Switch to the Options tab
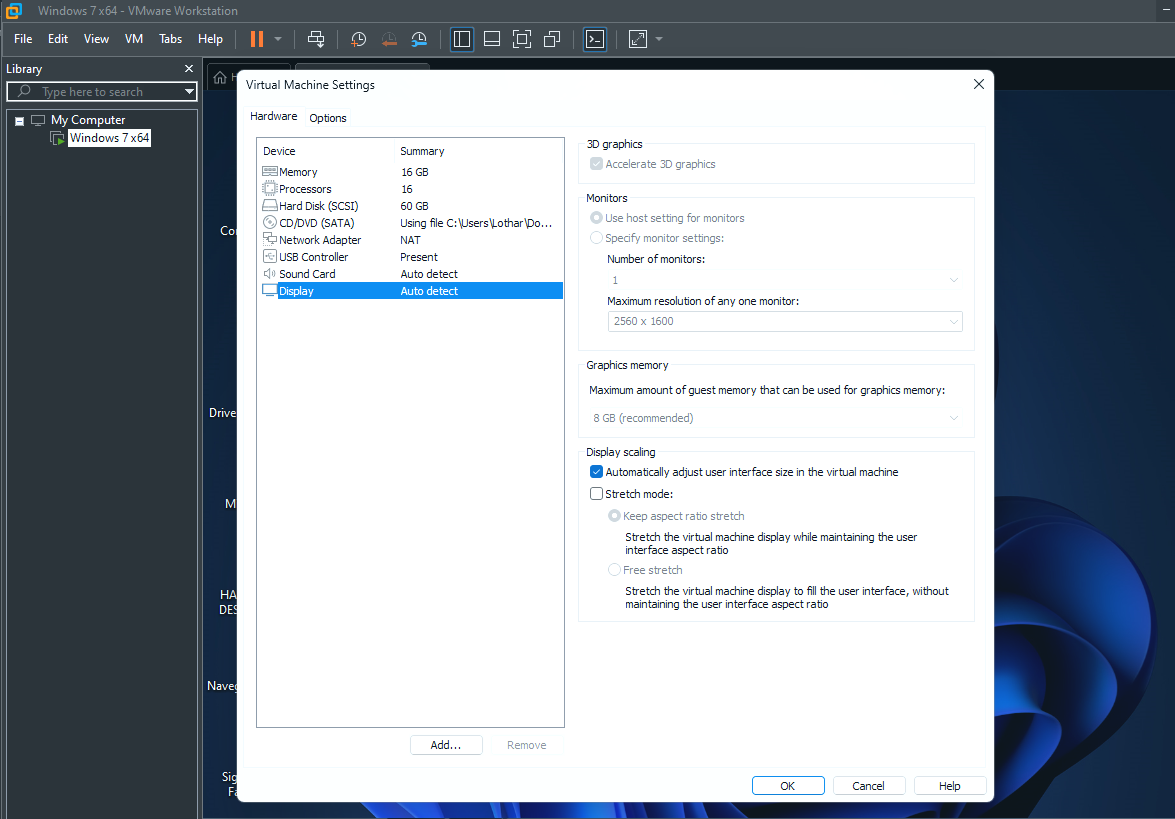Viewport: 1175px width, 819px height. point(328,118)
